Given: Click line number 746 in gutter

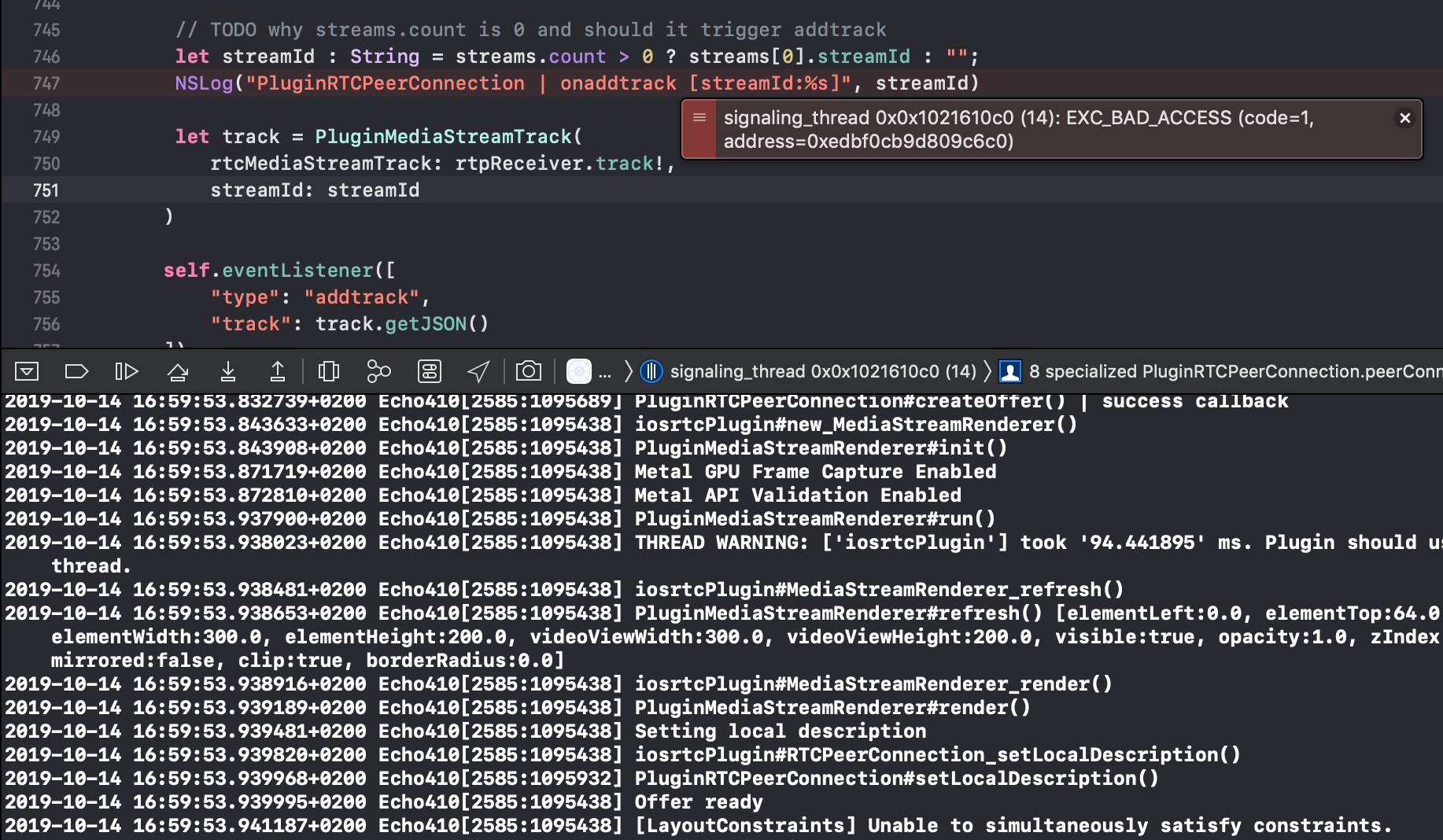Looking at the screenshot, I should tap(46, 57).
